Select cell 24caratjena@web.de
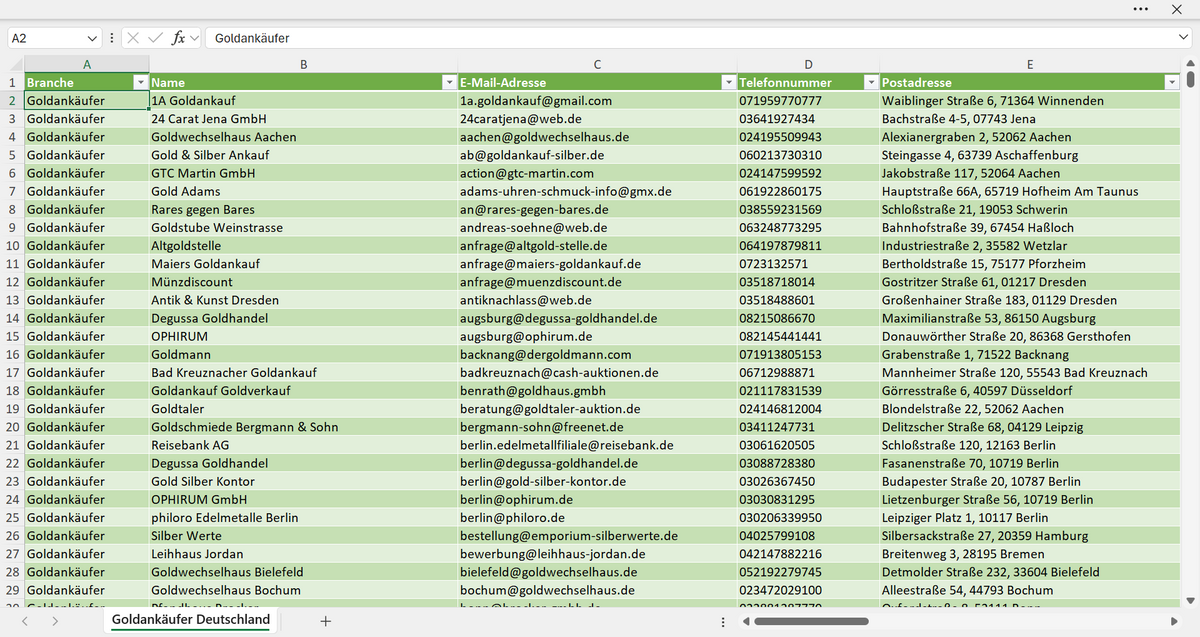Screen dimensions: 1200x637 [x=597, y=119]
